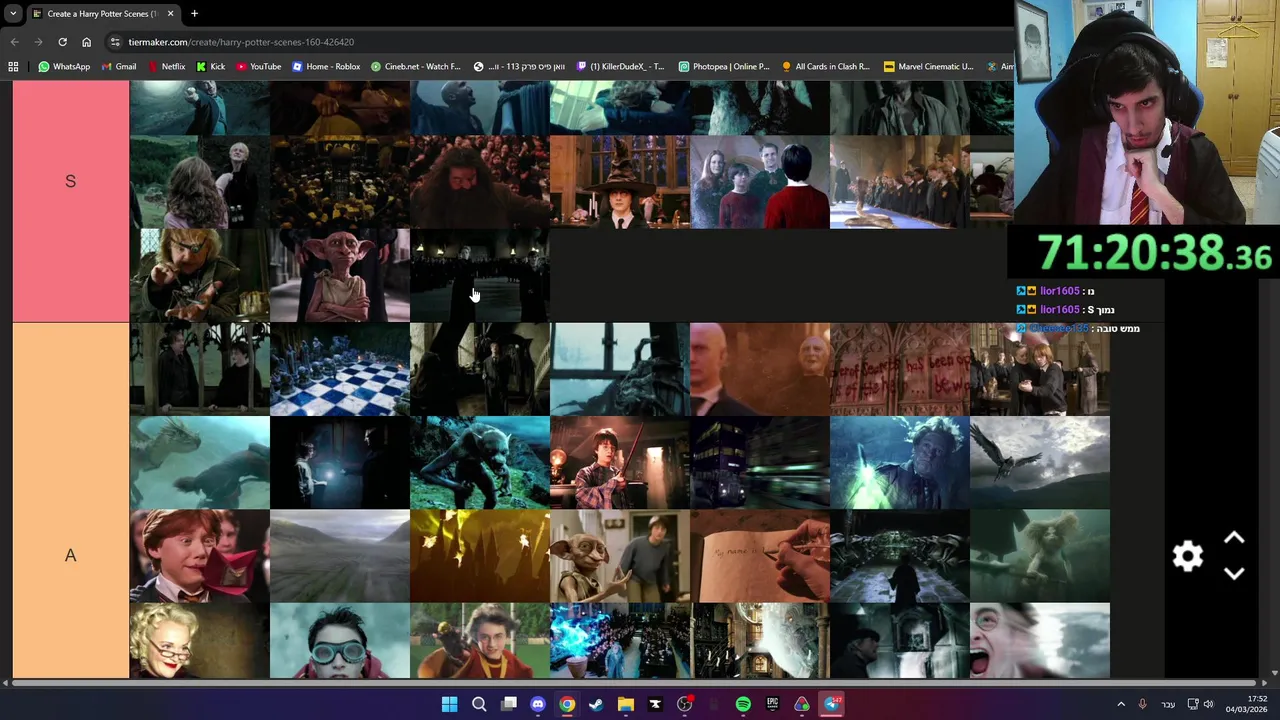Viewport: 1280px width, 720px height.
Task: Select the Harry screaming thumbnail
Action: [1040, 641]
